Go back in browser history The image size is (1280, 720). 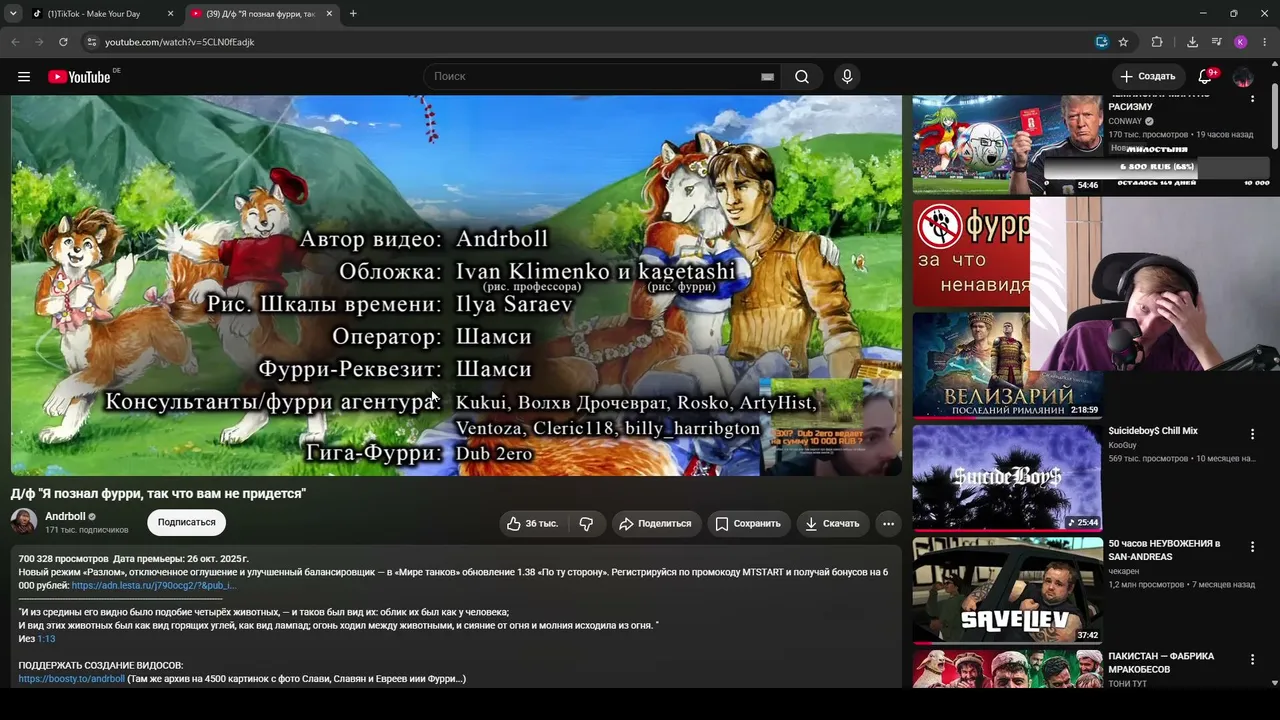[15, 42]
